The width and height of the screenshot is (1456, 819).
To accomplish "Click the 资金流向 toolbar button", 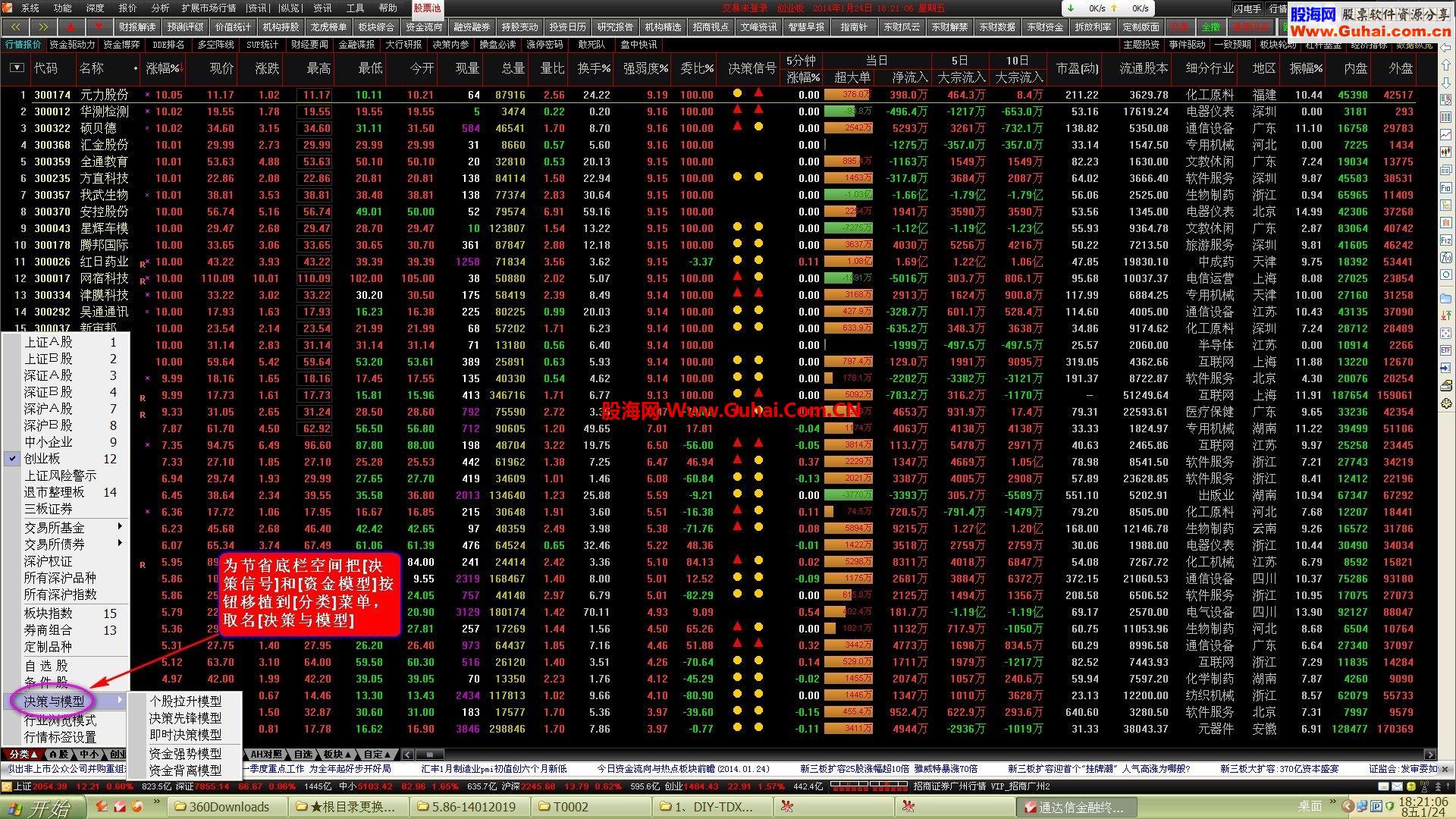I will point(424,27).
